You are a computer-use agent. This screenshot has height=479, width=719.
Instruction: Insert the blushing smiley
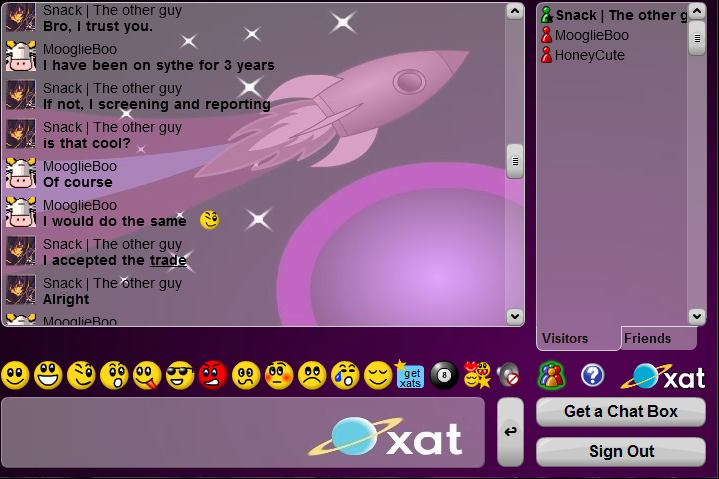point(279,375)
